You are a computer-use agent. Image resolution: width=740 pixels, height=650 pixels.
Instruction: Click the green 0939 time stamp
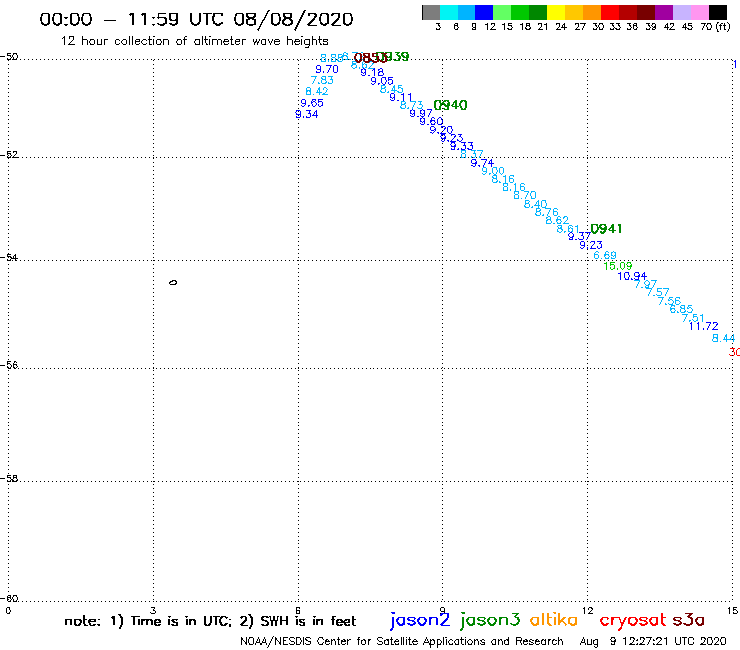click(394, 57)
